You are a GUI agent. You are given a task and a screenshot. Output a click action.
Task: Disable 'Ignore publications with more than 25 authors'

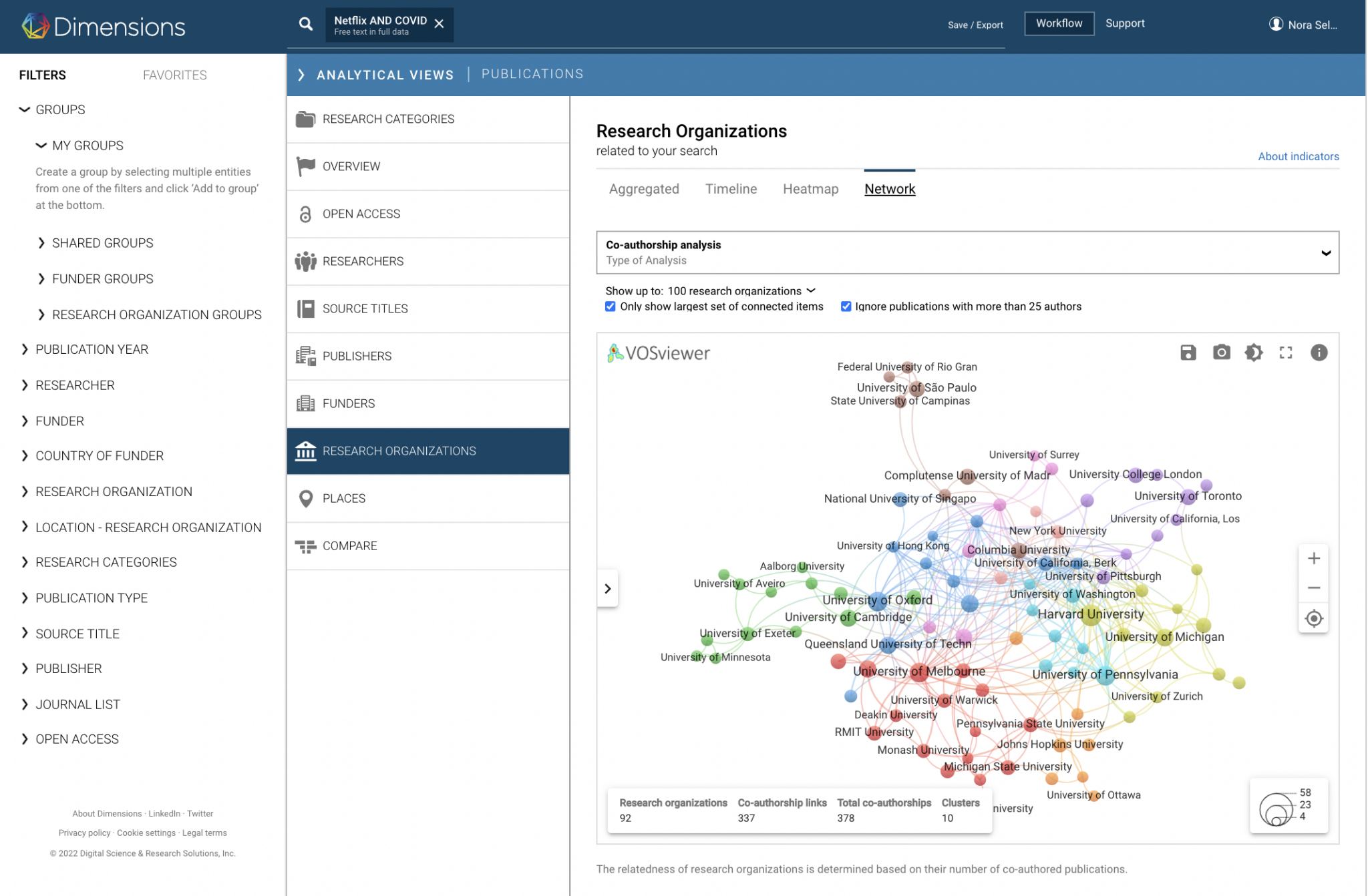pos(846,306)
